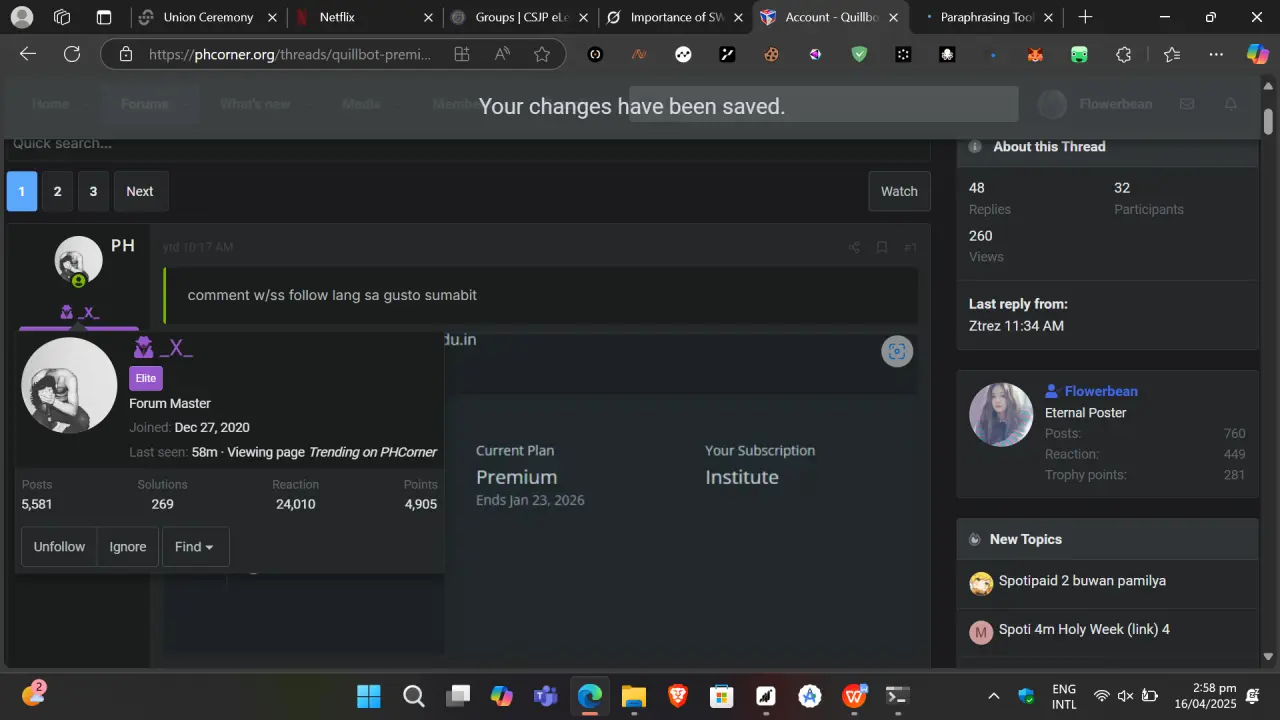This screenshot has height=720, width=1280.
Task: Click the _X_ avatar in user card
Action: 69,385
